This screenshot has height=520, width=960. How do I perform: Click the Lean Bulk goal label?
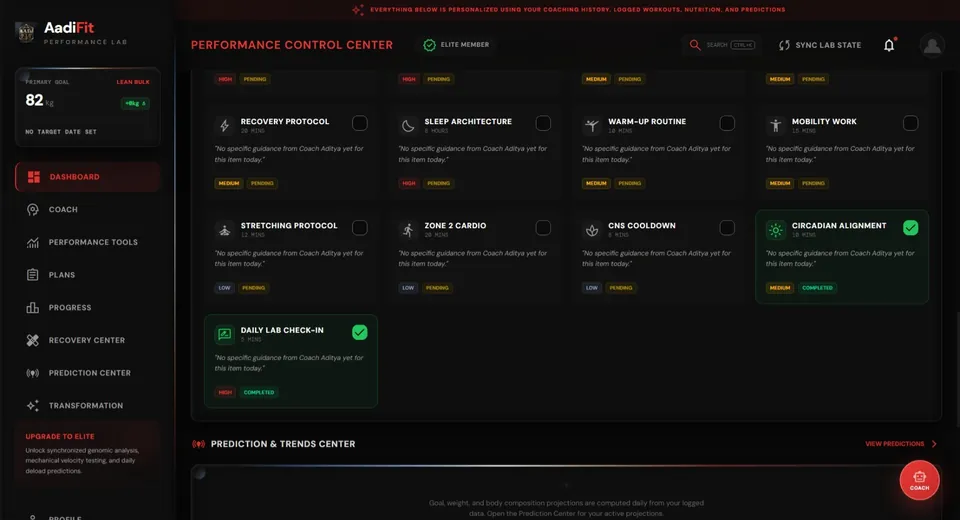point(133,82)
